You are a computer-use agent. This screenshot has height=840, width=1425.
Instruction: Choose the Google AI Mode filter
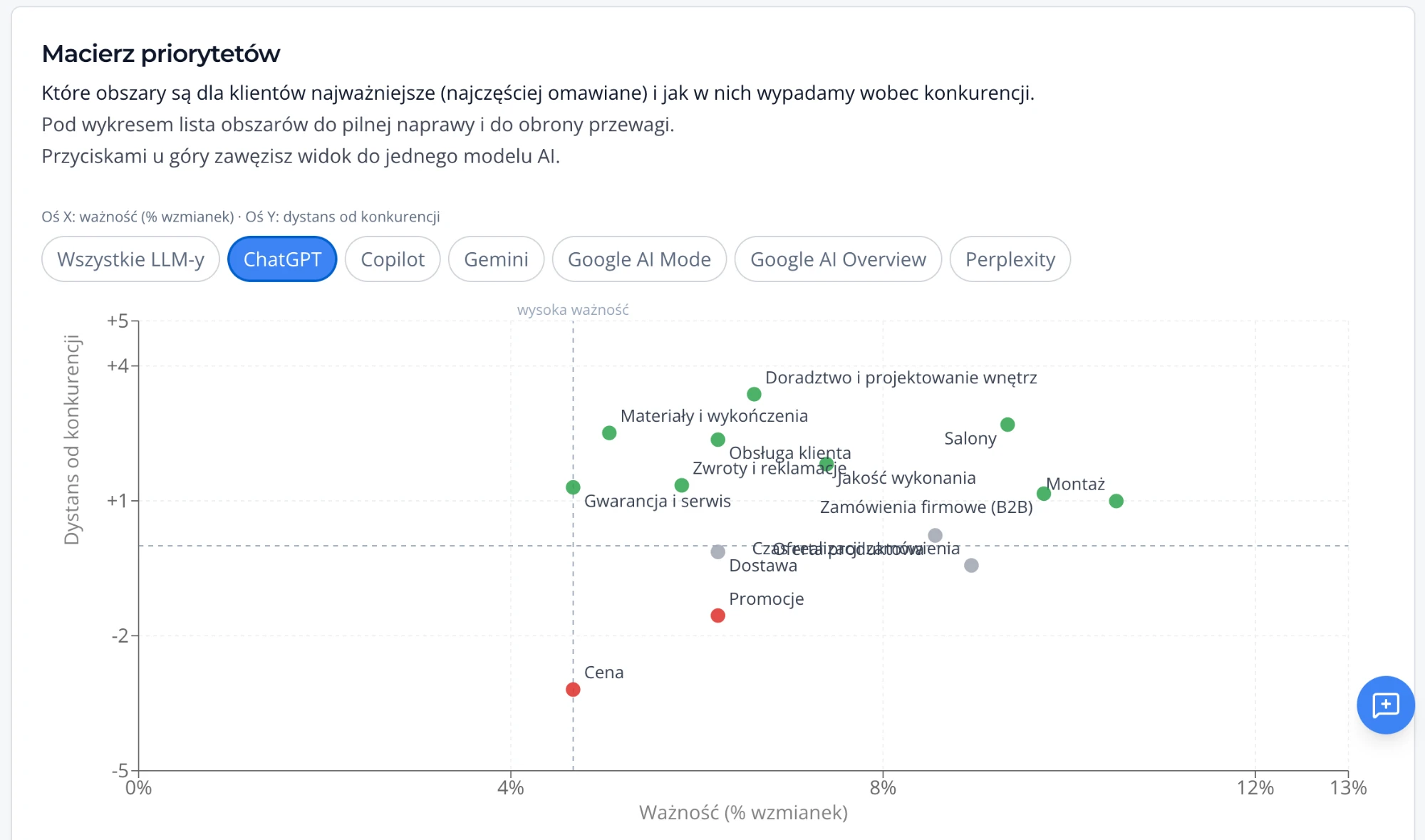(639, 259)
